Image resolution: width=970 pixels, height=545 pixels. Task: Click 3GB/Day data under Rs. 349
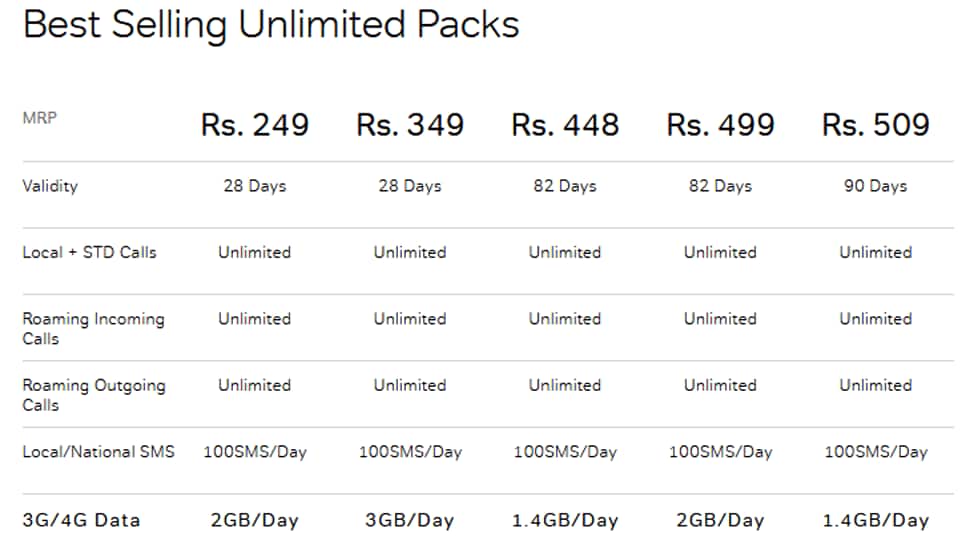(410, 520)
